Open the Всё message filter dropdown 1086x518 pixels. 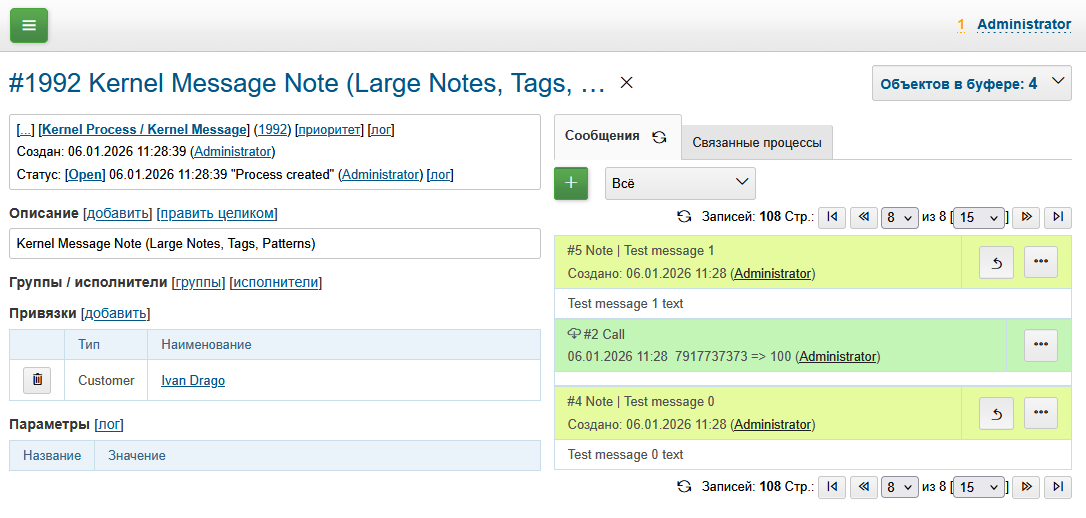click(x=680, y=183)
